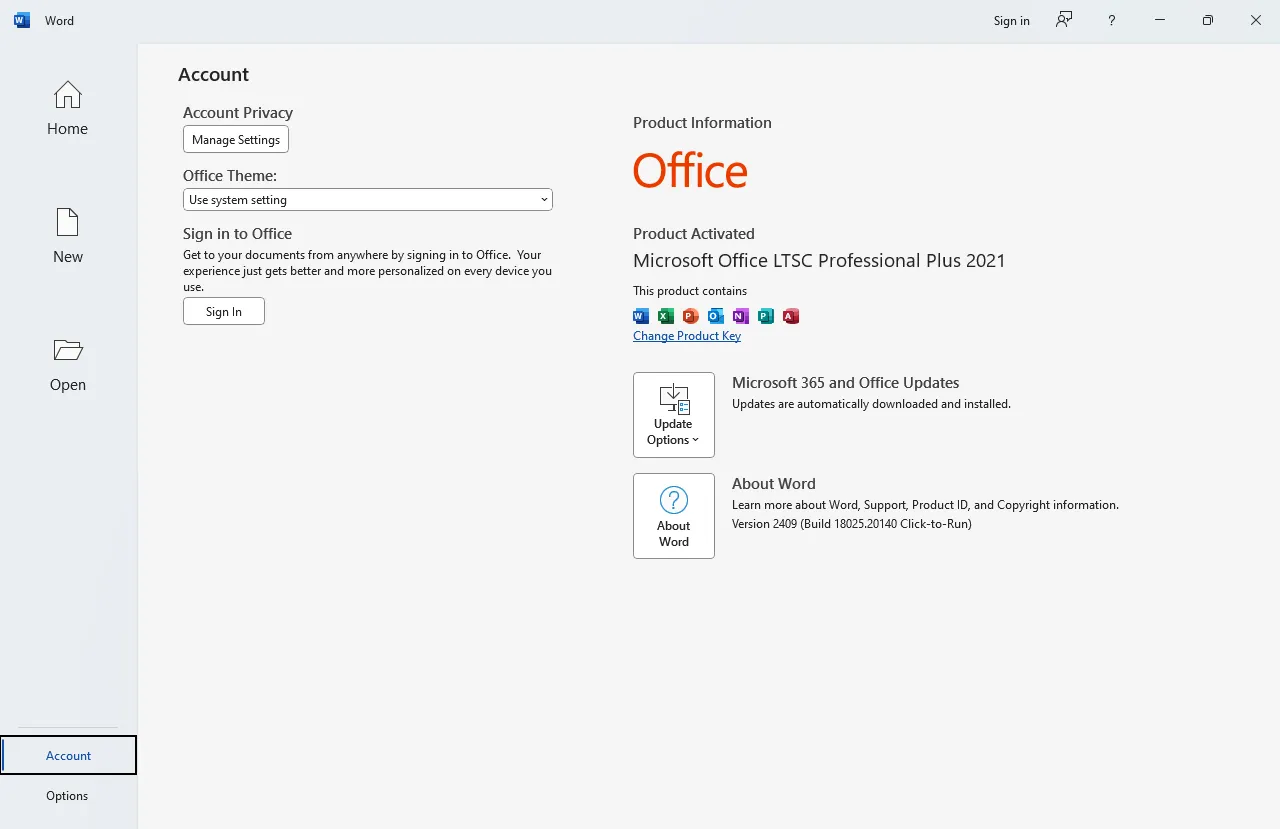Open the About Word button
Viewport: 1280px width, 829px height.
(674, 516)
